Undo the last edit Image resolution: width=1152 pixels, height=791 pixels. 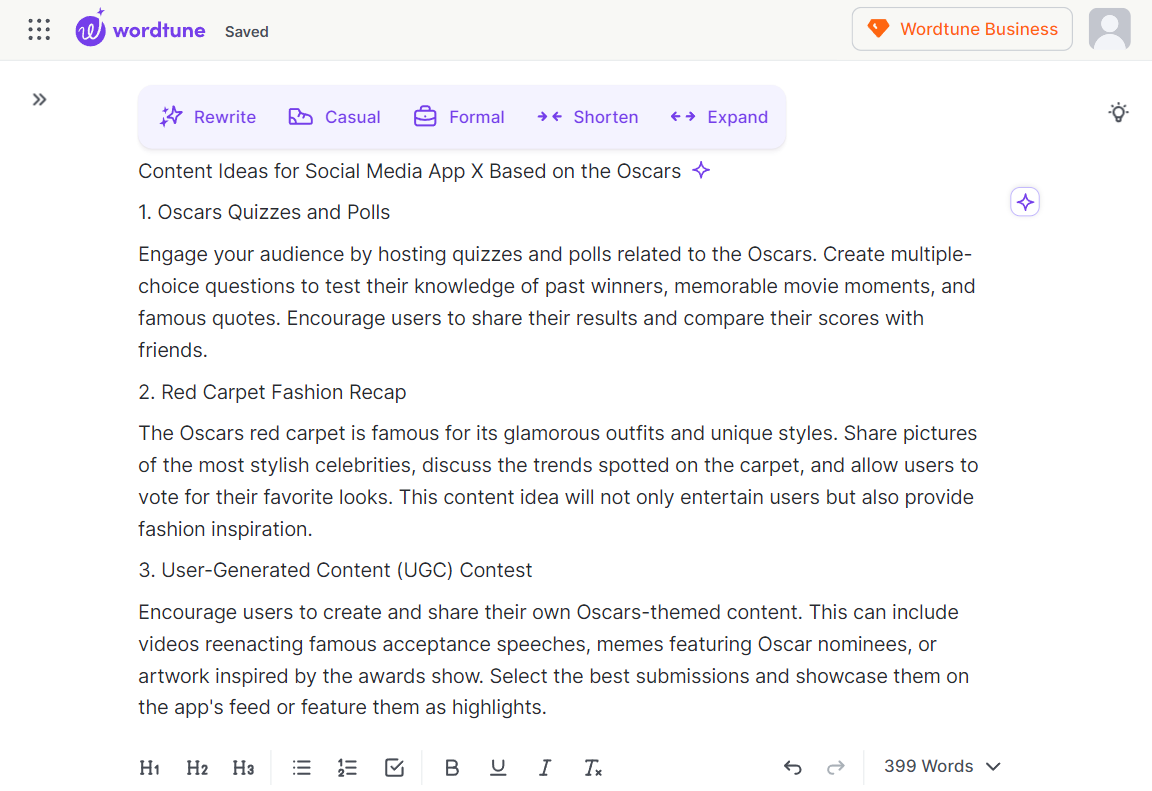tap(792, 766)
